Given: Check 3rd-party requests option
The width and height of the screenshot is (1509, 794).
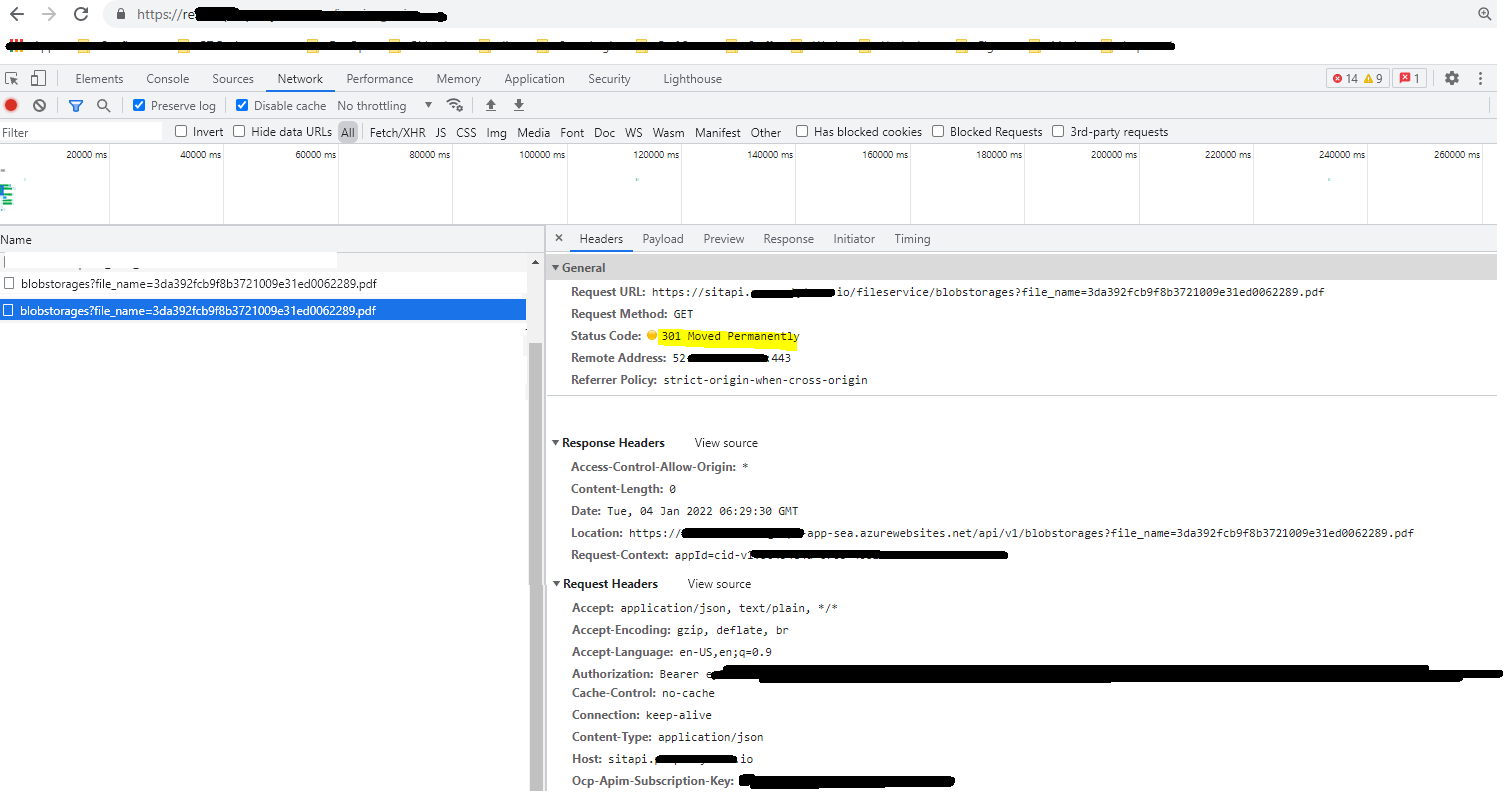Looking at the screenshot, I should coord(1058,131).
